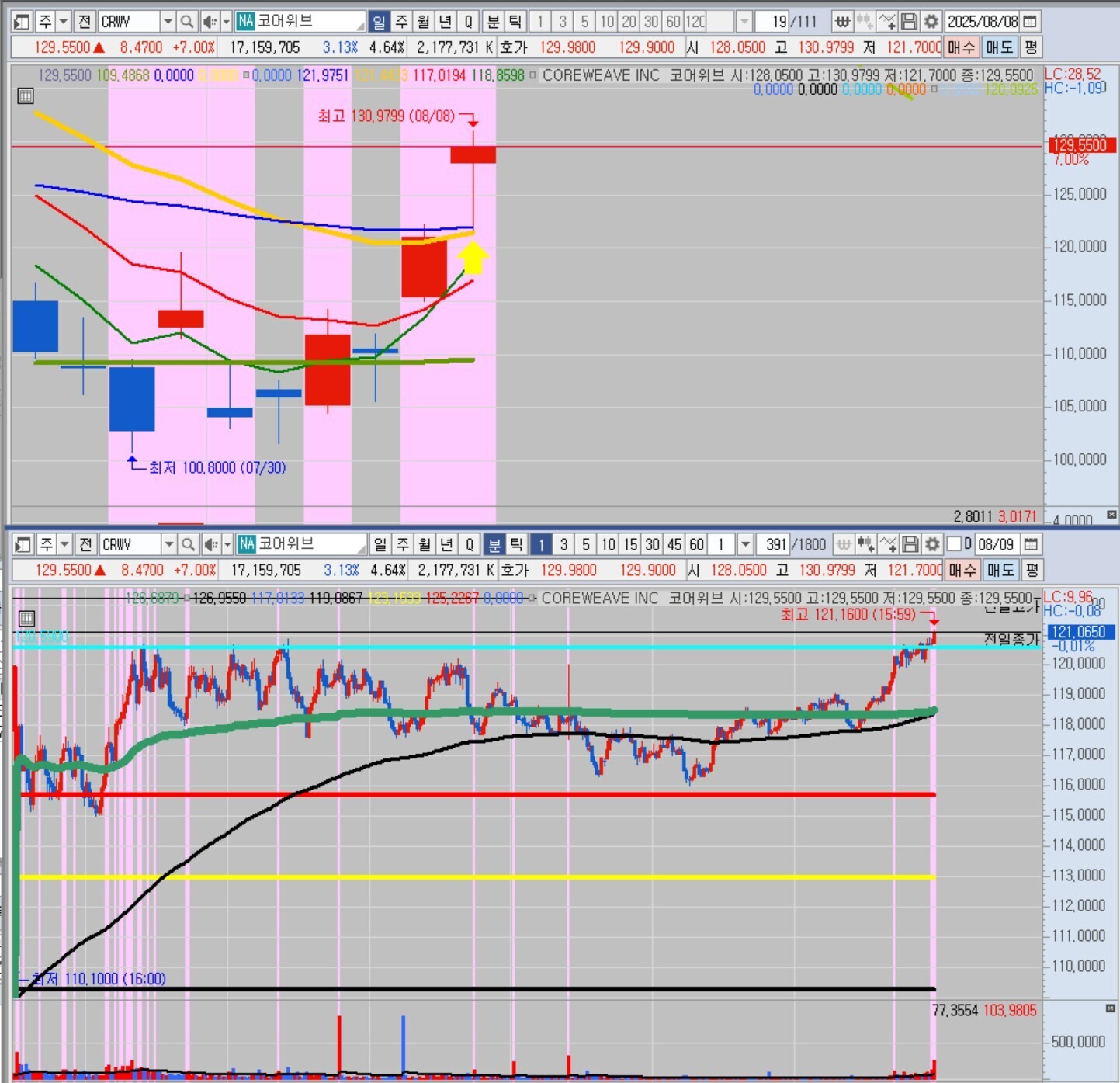Select the 월 (monthly) period in upper chart
Screen dimensions: 1120x1083
(423, 21)
